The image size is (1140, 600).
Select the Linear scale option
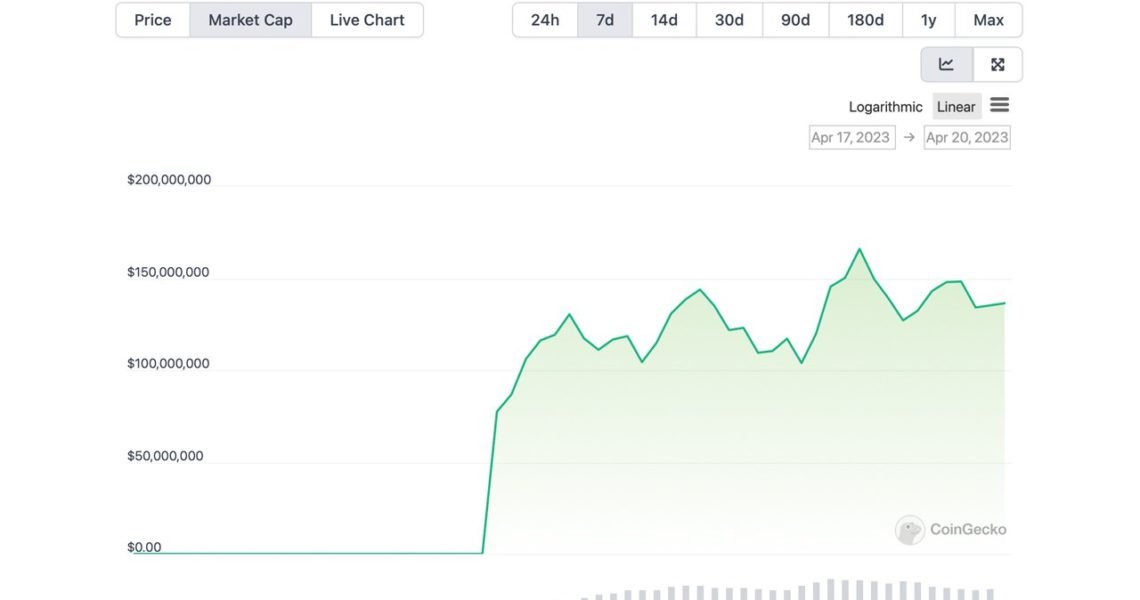tap(956, 107)
